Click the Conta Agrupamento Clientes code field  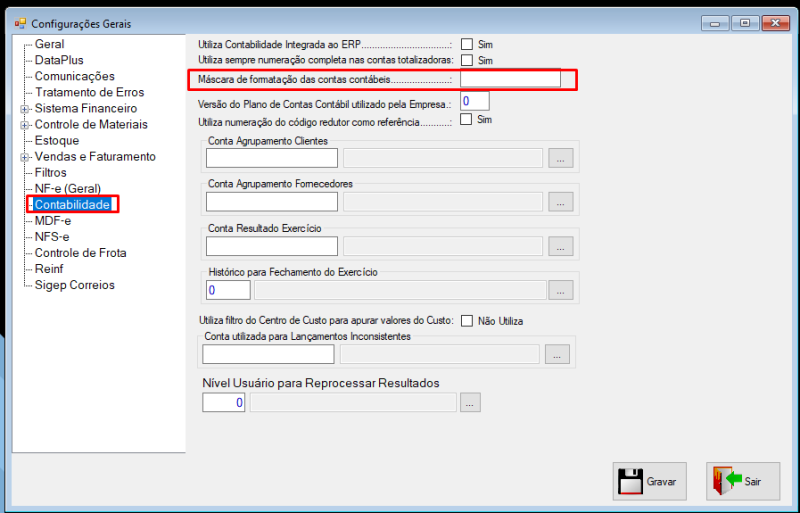tap(272, 158)
